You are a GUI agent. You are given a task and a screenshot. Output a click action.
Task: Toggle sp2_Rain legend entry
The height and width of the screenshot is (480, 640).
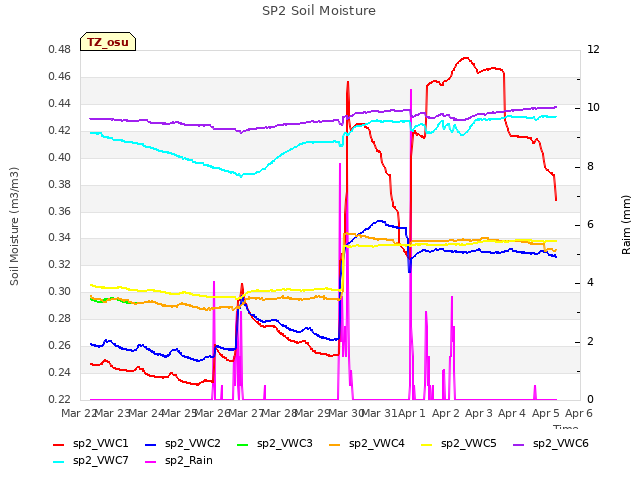[179, 461]
